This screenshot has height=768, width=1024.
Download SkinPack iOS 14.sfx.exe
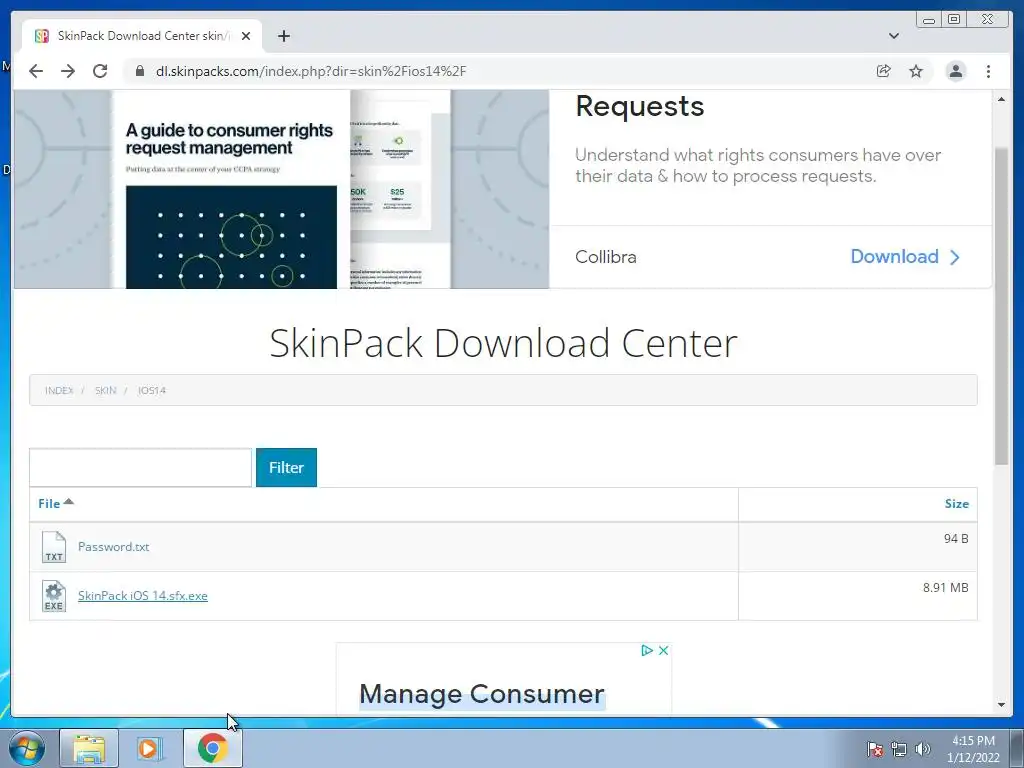(142, 596)
